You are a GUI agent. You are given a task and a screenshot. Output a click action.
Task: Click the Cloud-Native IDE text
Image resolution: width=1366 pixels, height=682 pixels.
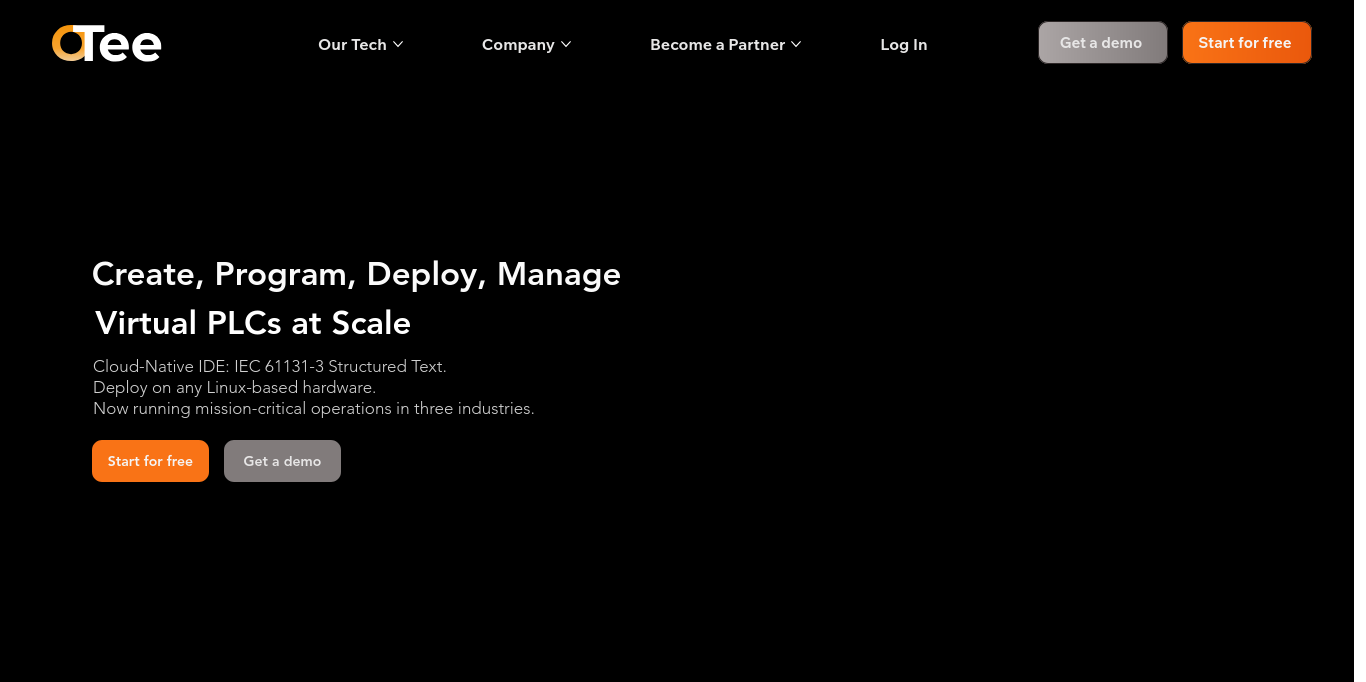pos(161,366)
